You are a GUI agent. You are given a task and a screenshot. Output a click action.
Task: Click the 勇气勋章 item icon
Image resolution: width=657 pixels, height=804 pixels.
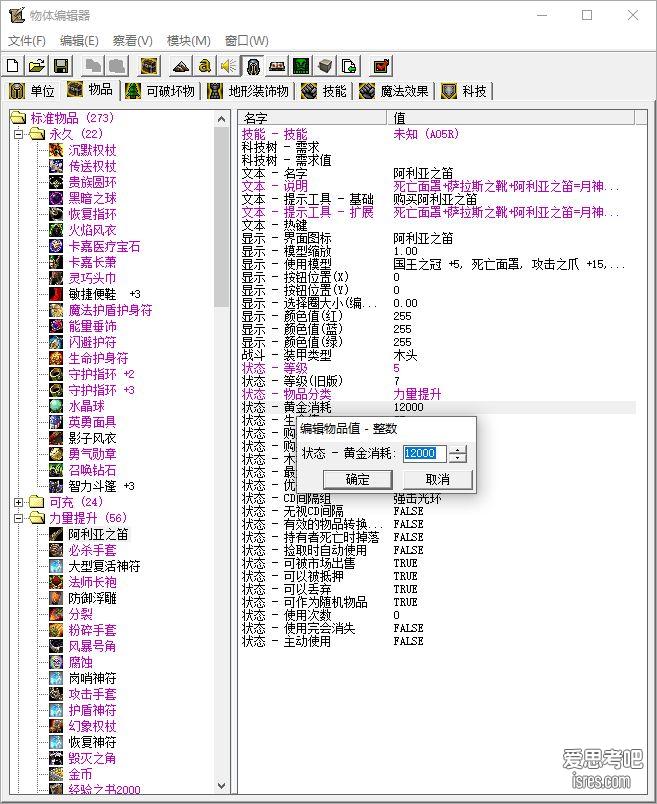56,454
